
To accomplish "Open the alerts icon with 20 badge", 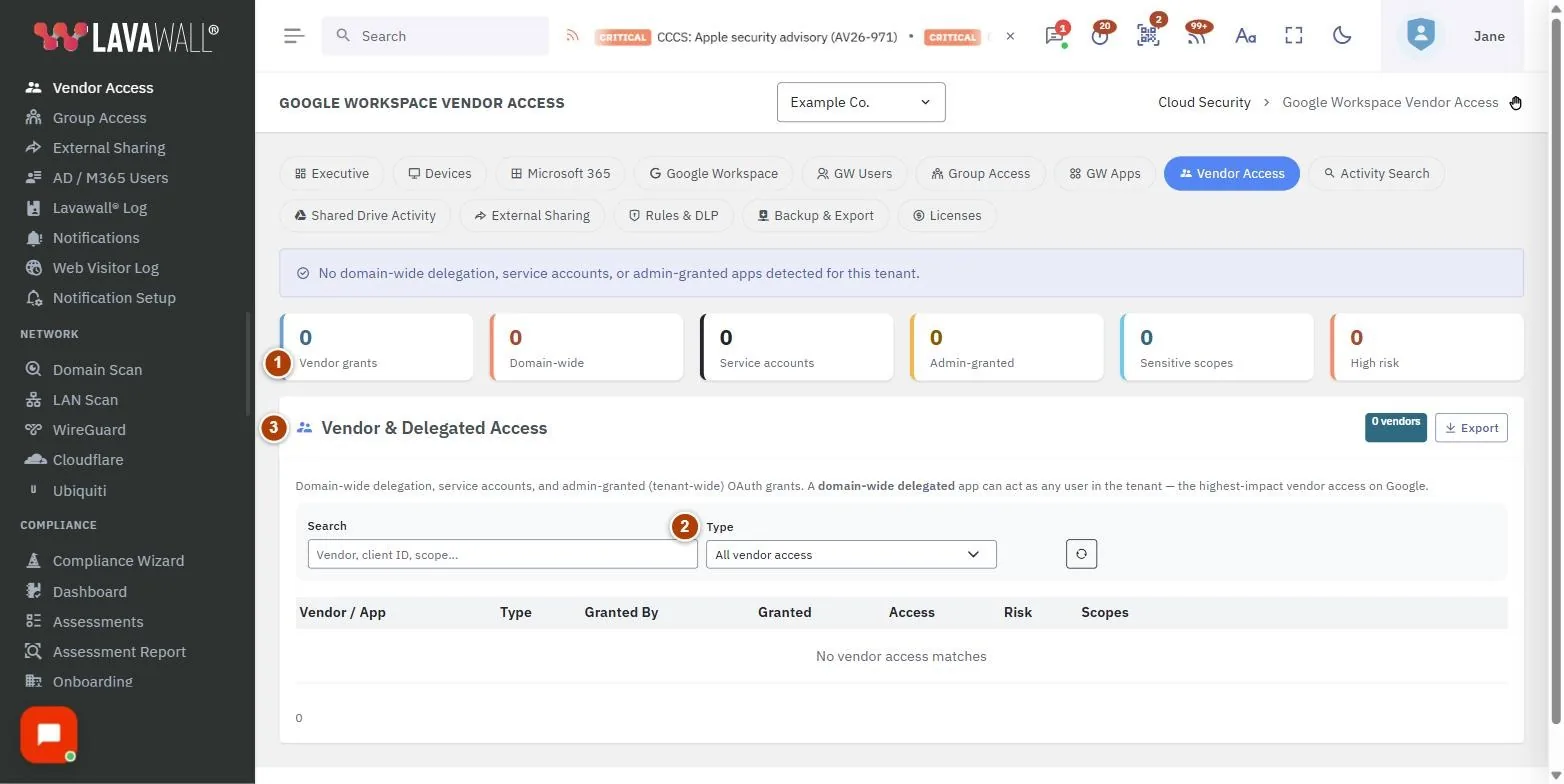I will pyautogui.click(x=1101, y=36).
